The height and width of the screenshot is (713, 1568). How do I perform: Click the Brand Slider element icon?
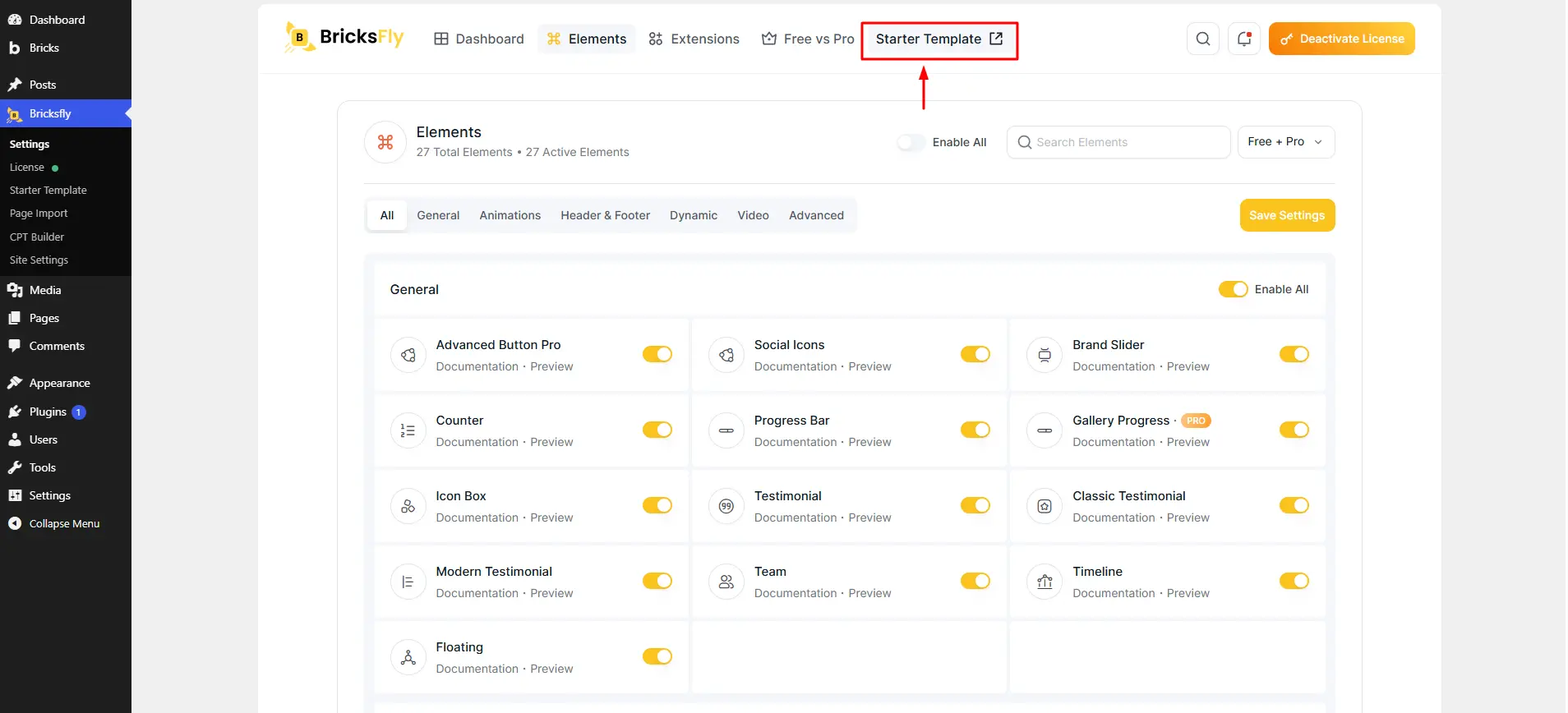pyautogui.click(x=1045, y=355)
